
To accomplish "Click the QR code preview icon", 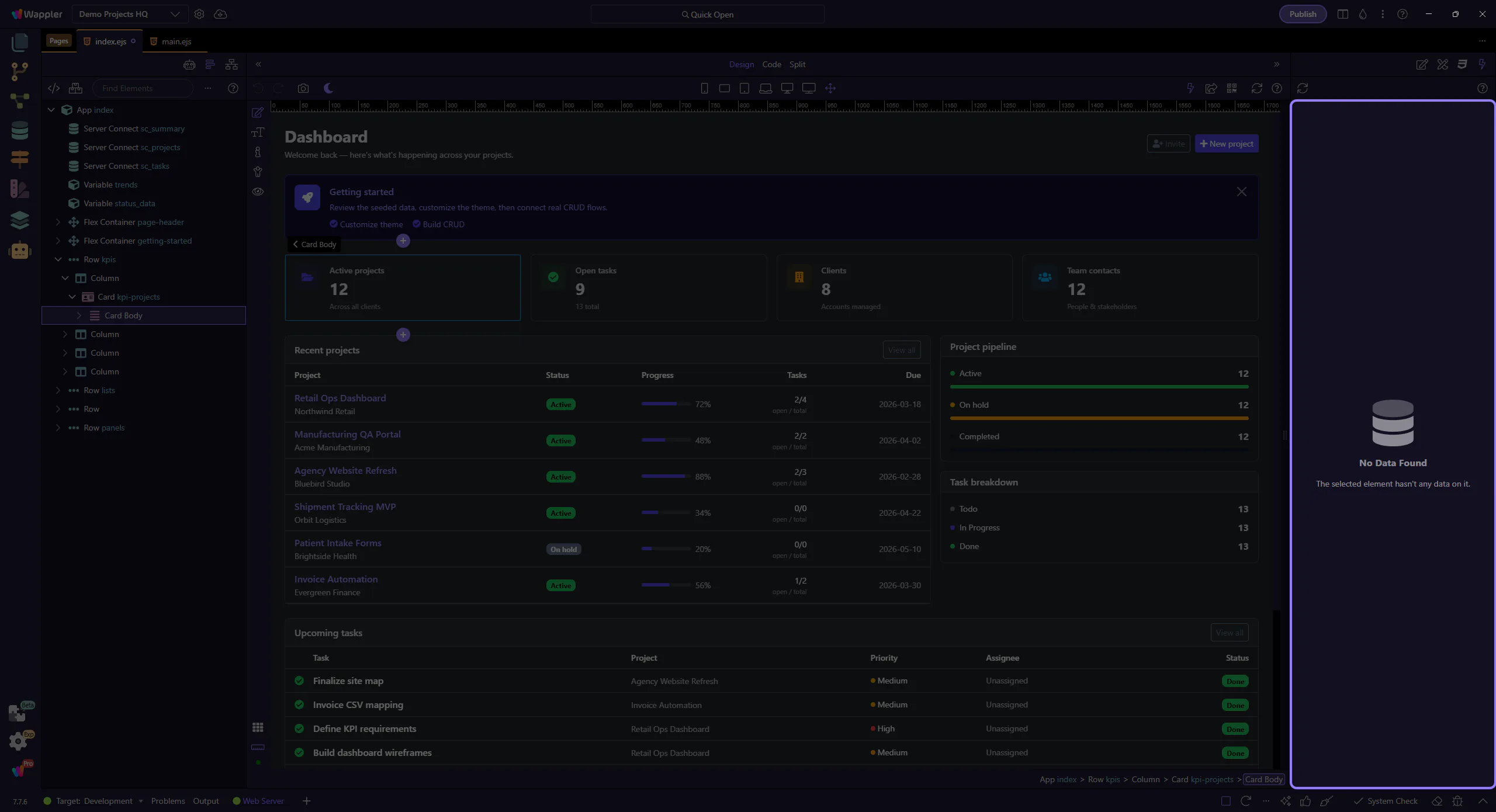I will tap(1232, 88).
